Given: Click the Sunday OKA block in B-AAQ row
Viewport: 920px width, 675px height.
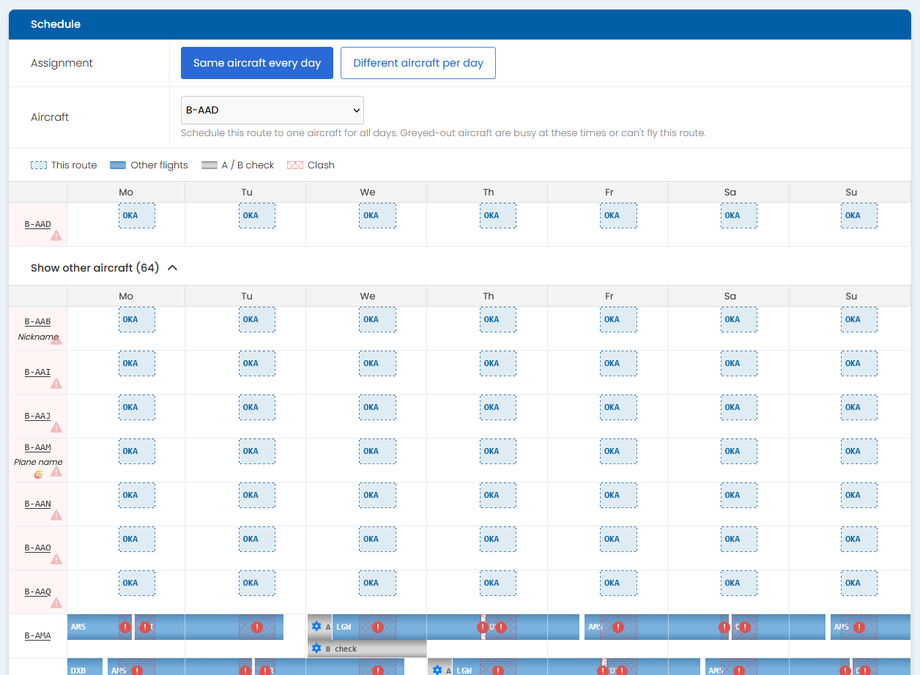Looking at the screenshot, I should coord(859,583).
